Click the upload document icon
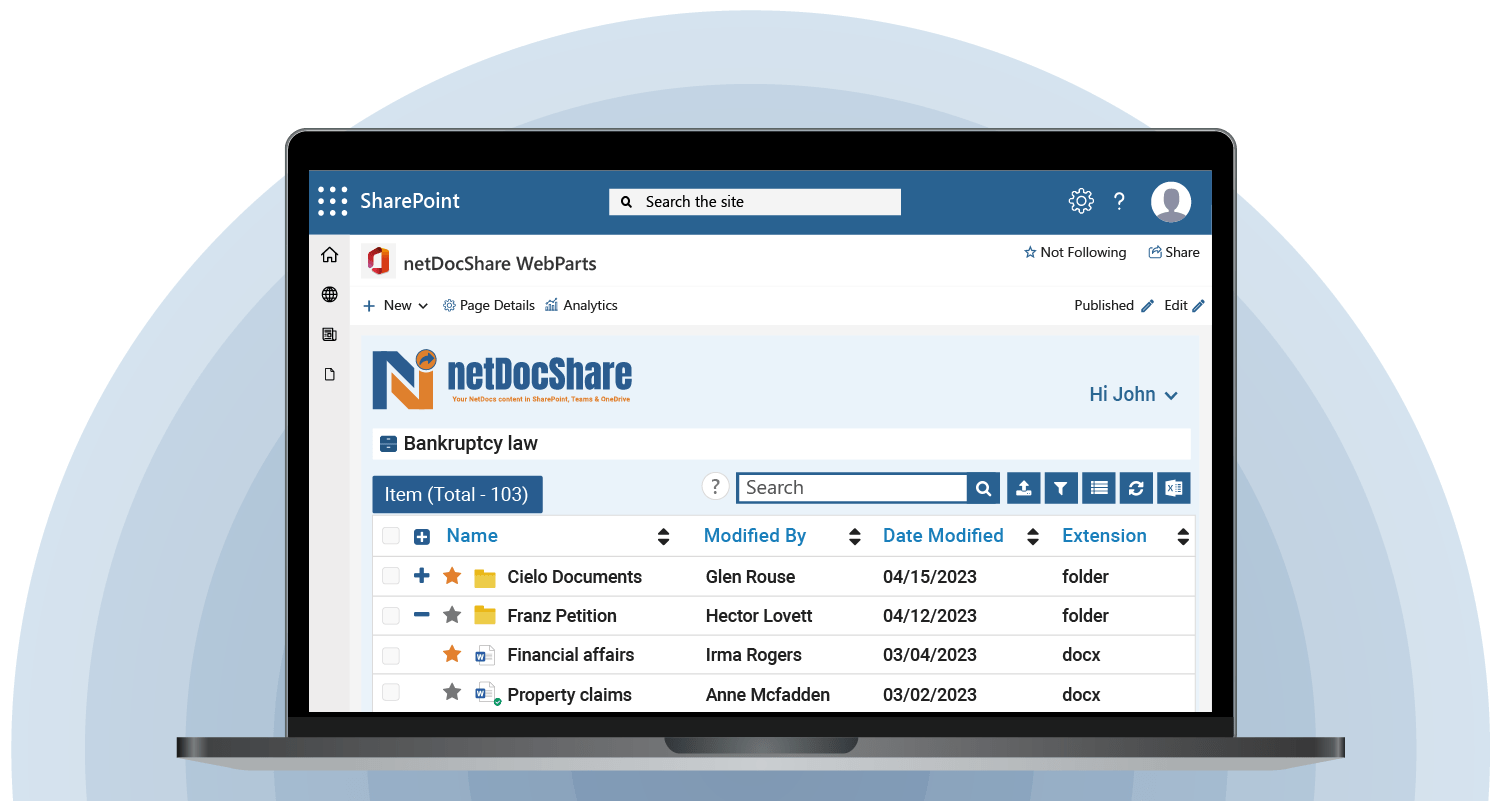The height and width of the screenshot is (801, 1501). 1023,488
